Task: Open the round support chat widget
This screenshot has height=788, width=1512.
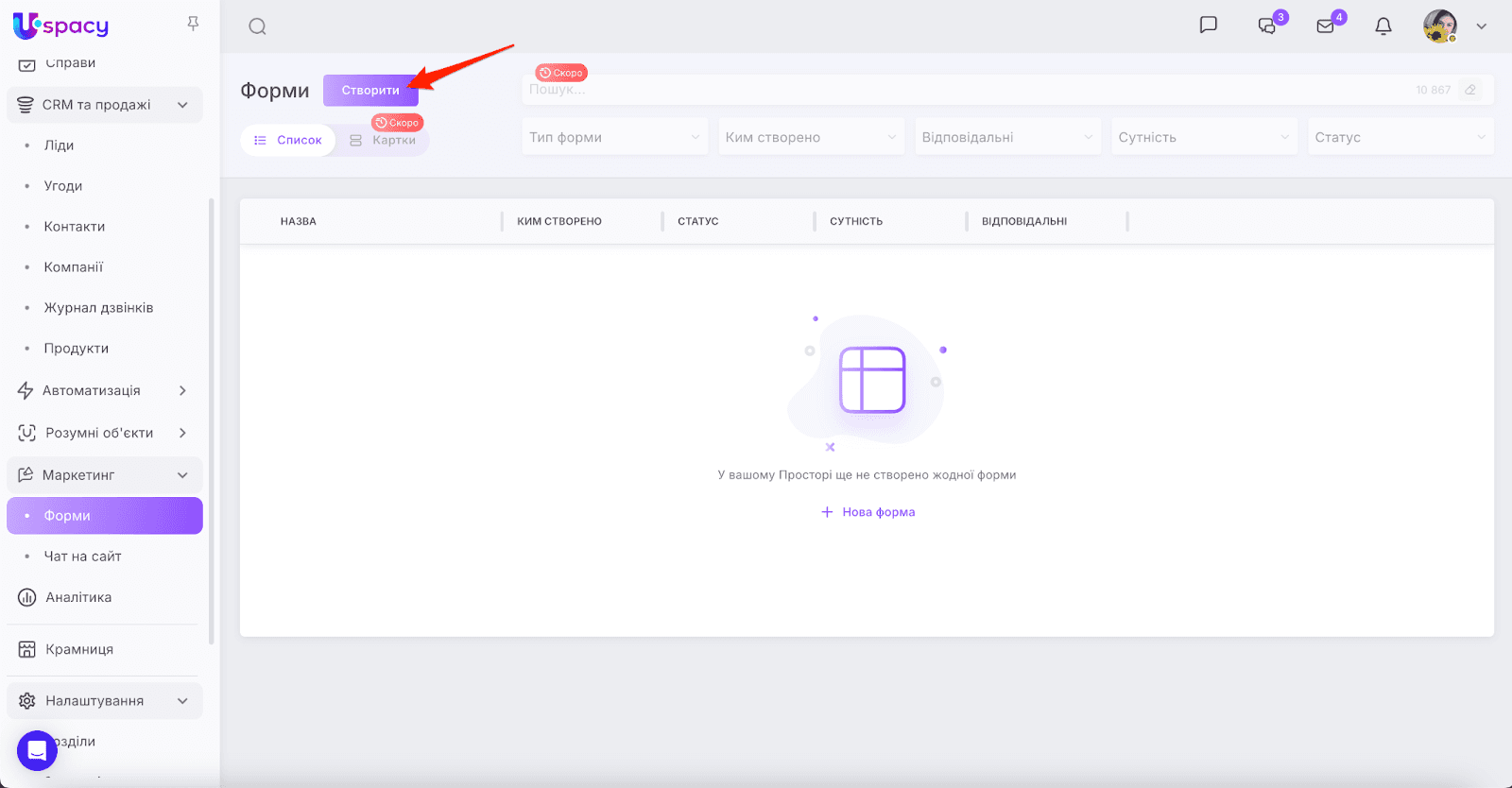Action: coord(37,751)
